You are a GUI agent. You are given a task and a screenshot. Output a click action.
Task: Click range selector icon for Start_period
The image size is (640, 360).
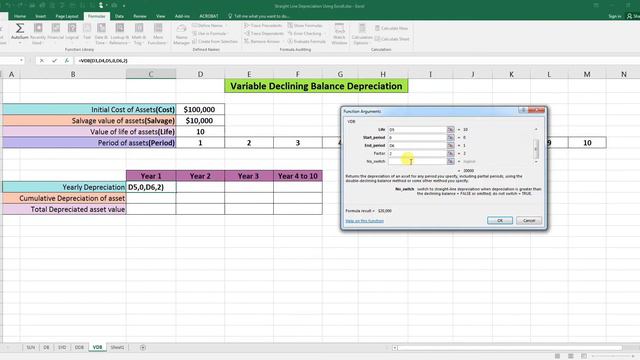point(450,138)
